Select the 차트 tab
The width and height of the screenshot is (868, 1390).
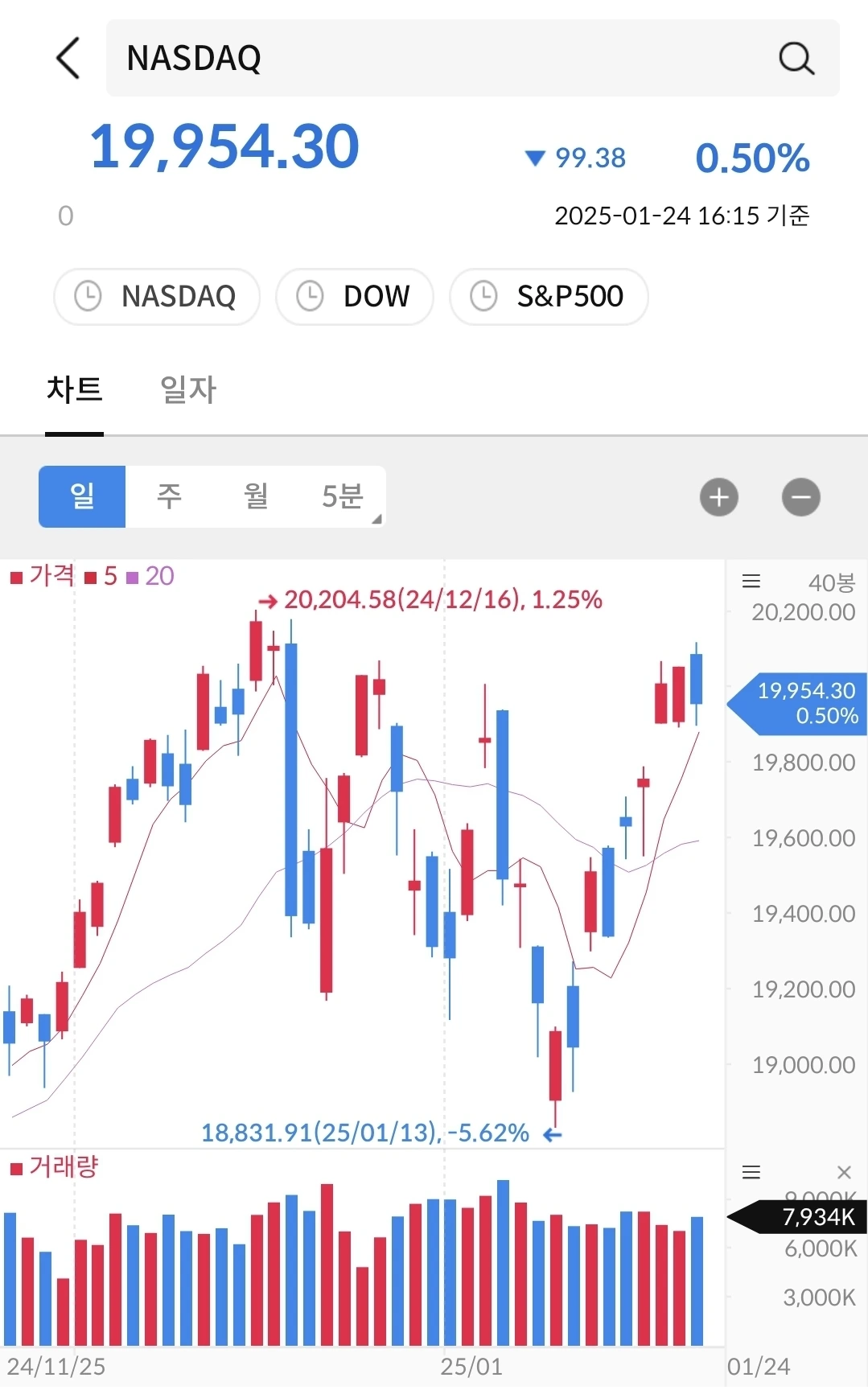[74, 390]
